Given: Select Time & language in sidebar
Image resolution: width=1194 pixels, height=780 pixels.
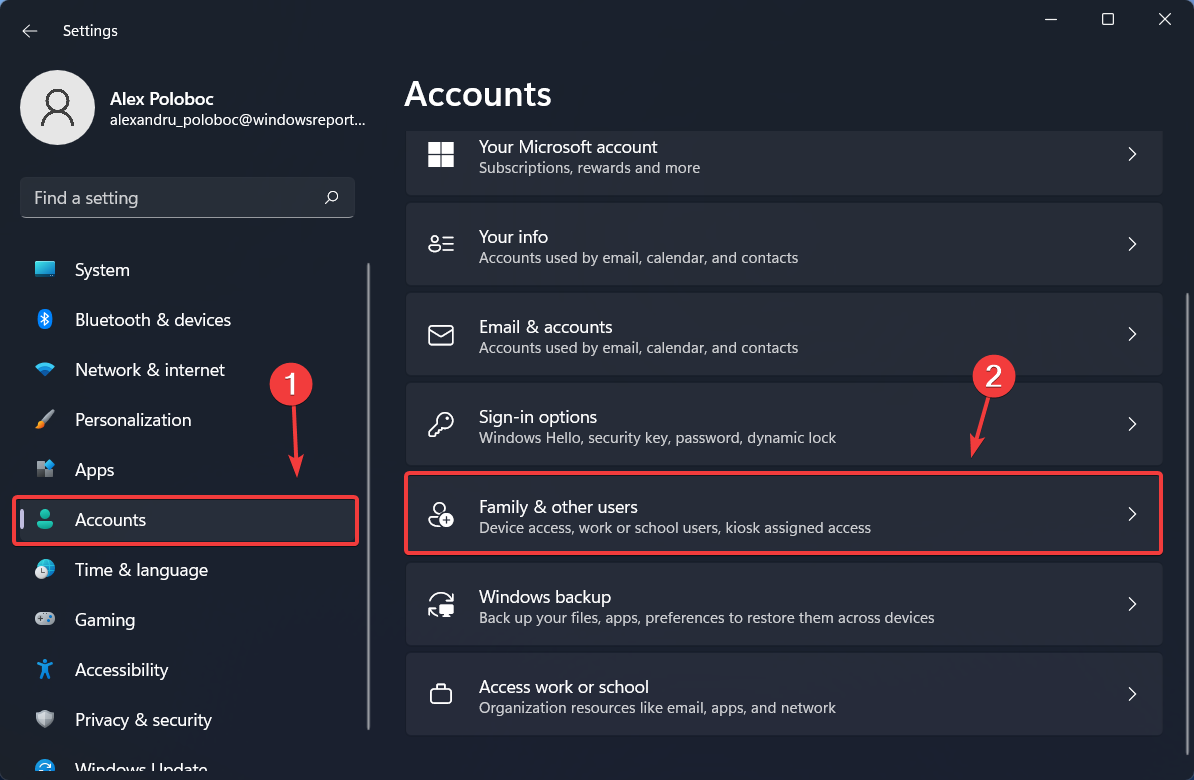Looking at the screenshot, I should [141, 570].
